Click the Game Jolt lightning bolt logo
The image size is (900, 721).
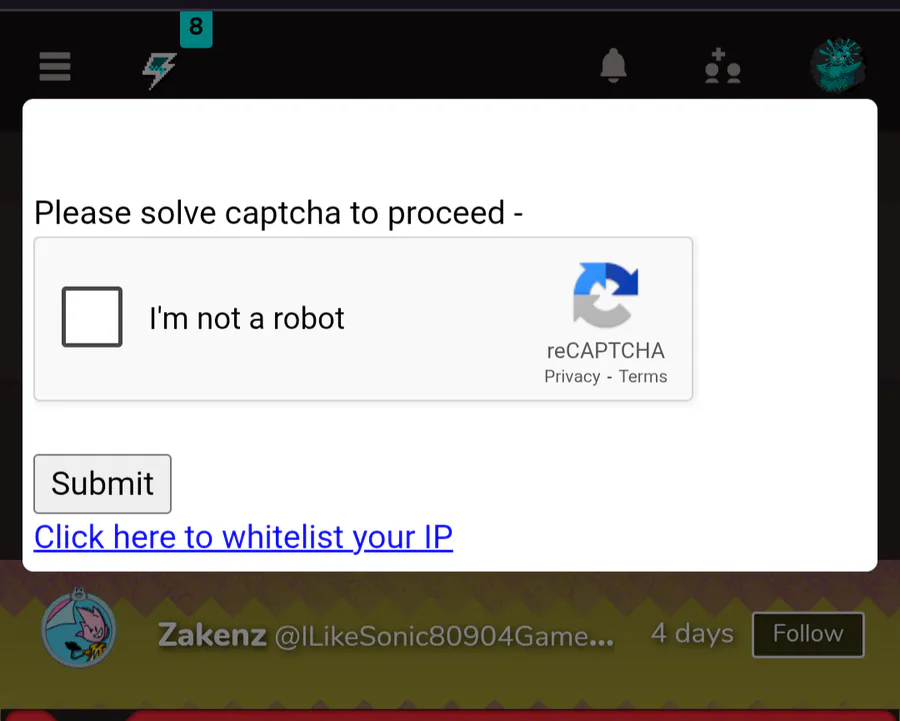coord(159,71)
